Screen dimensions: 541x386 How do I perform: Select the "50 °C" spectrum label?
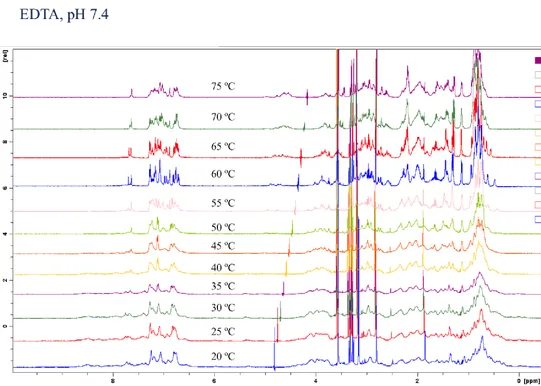[x=223, y=228]
